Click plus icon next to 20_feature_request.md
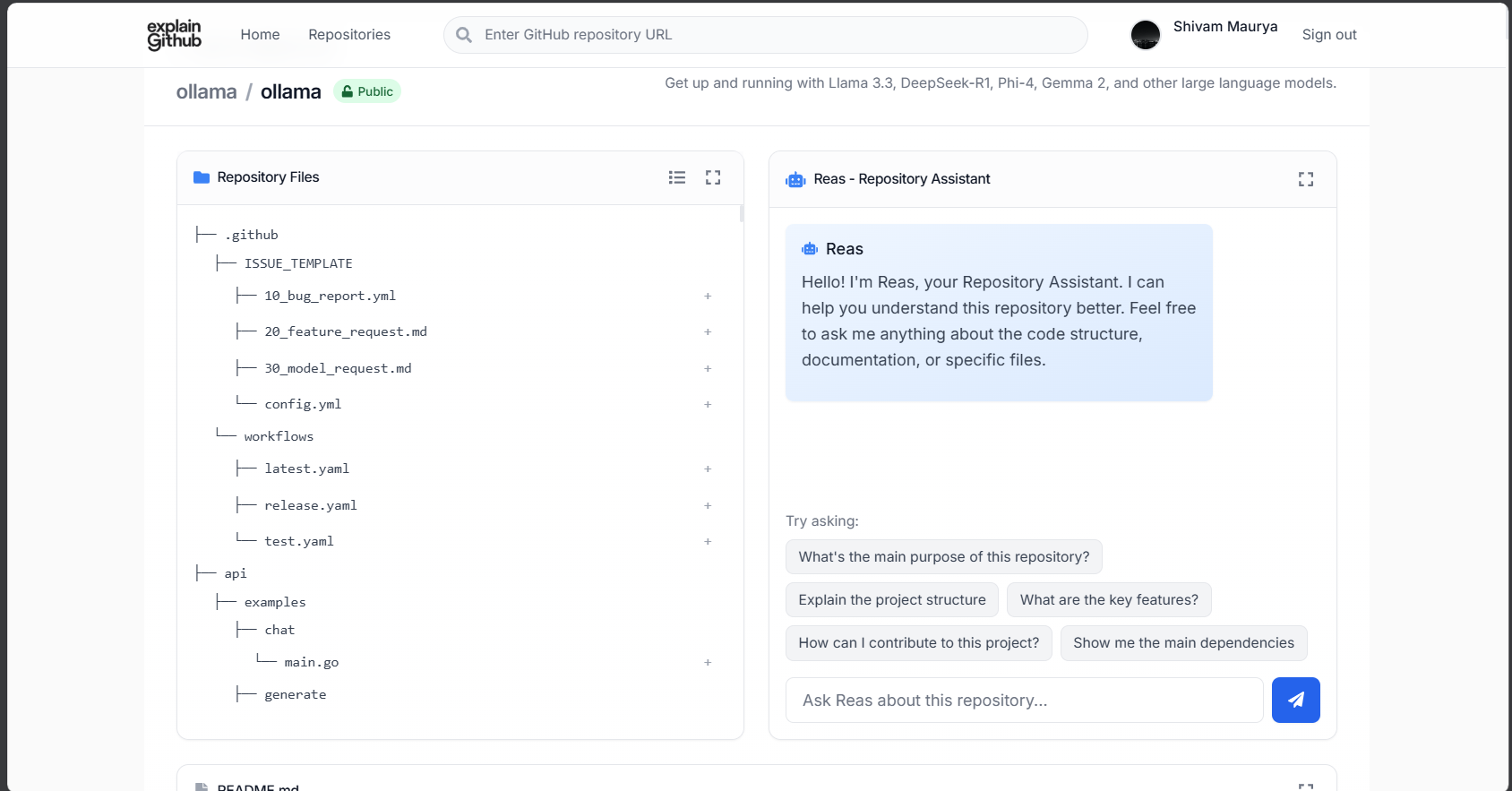This screenshot has width=1512, height=791. click(708, 331)
